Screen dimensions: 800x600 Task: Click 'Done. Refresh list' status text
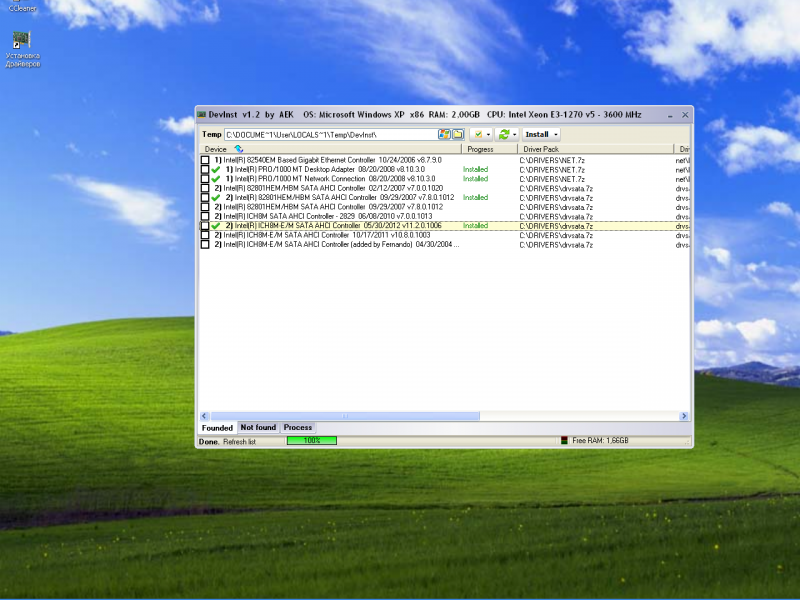pyautogui.click(x=227, y=442)
